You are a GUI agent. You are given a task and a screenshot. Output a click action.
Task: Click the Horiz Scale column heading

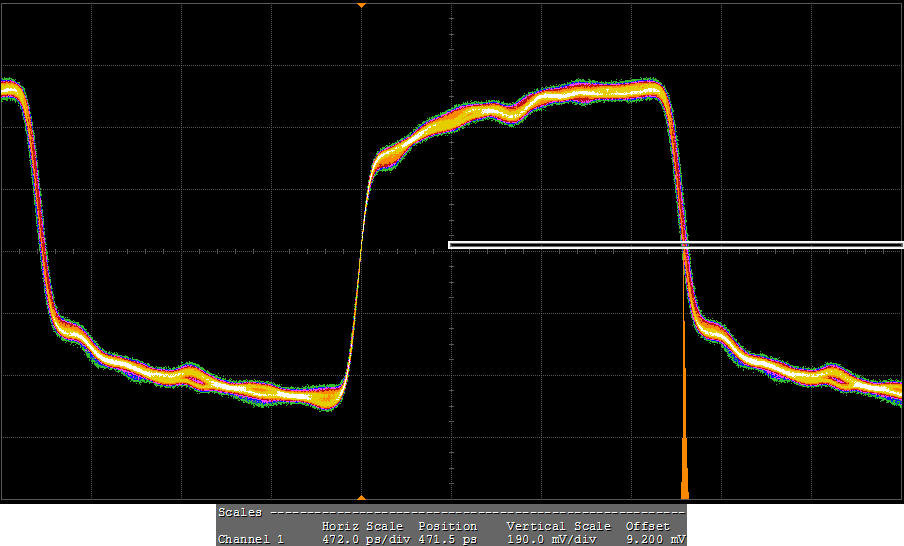point(362,526)
